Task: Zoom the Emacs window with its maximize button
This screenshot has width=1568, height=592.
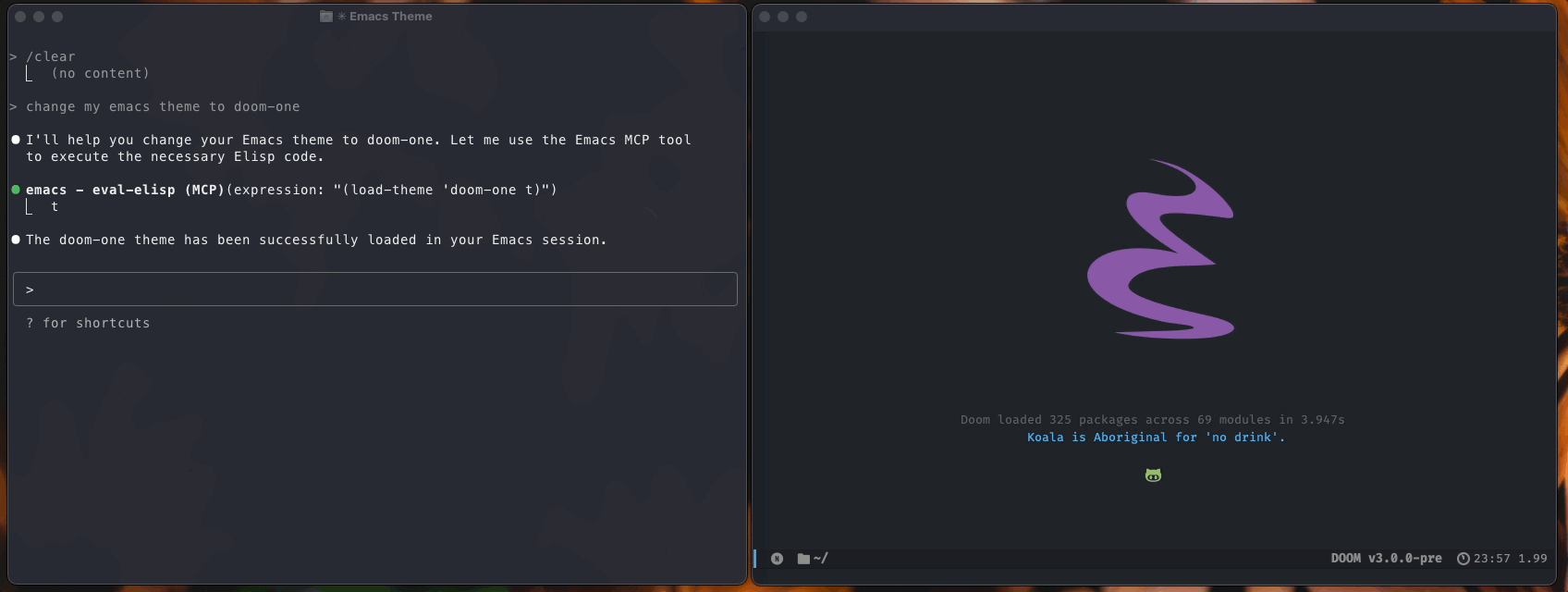Action: (802, 17)
